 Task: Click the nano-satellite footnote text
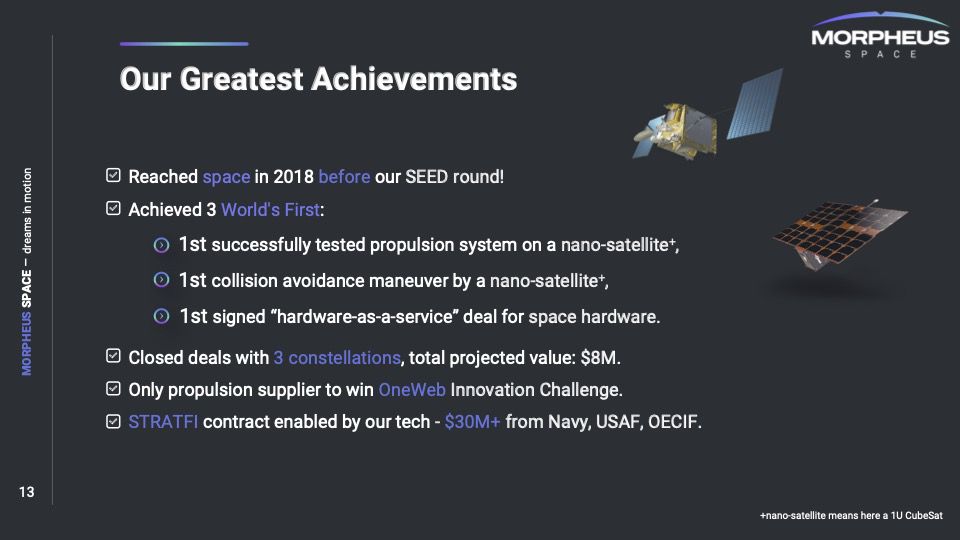(x=851, y=516)
